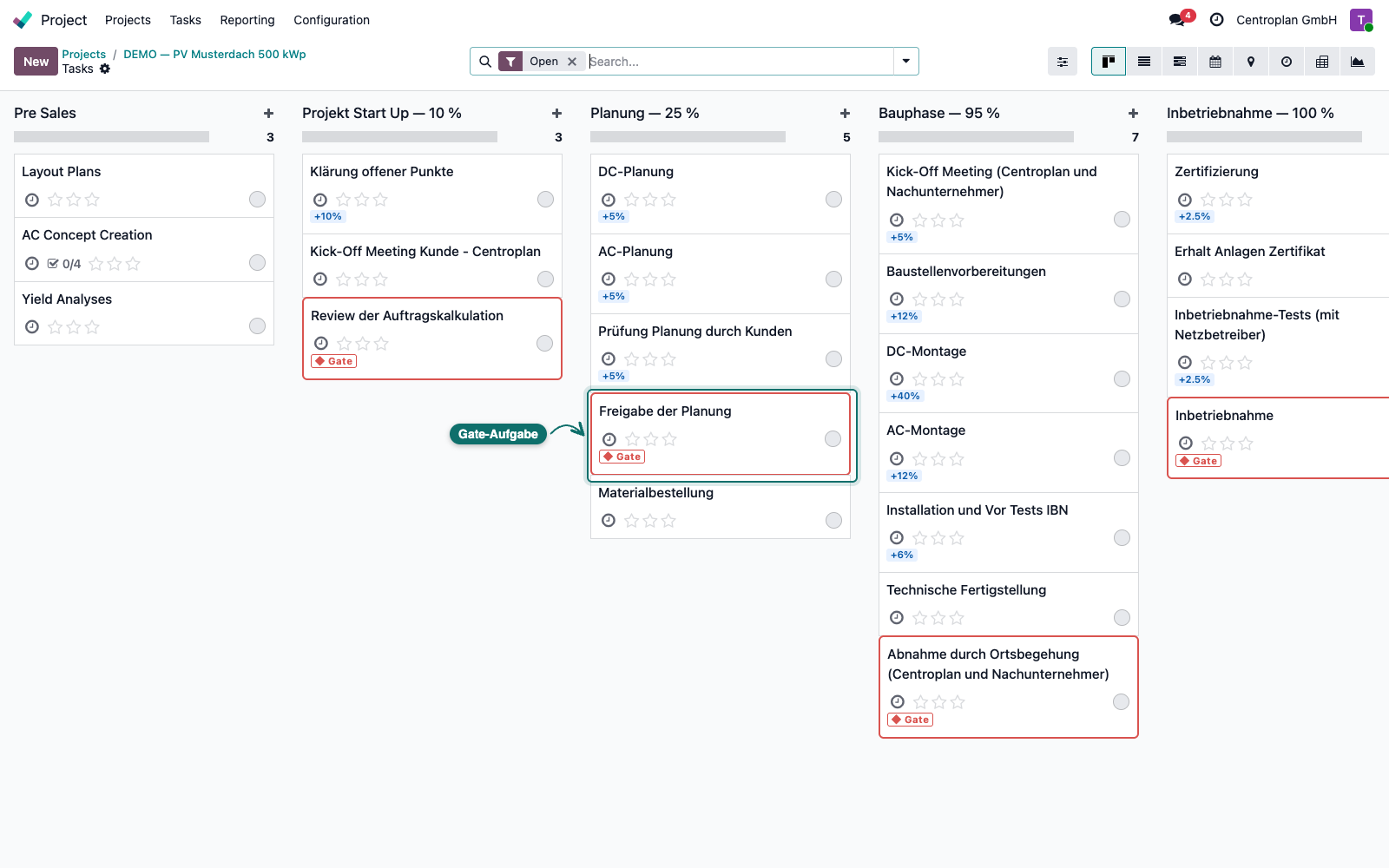Toggle state circle on Technische Fertigstellung card
1389x868 pixels.
1122,618
